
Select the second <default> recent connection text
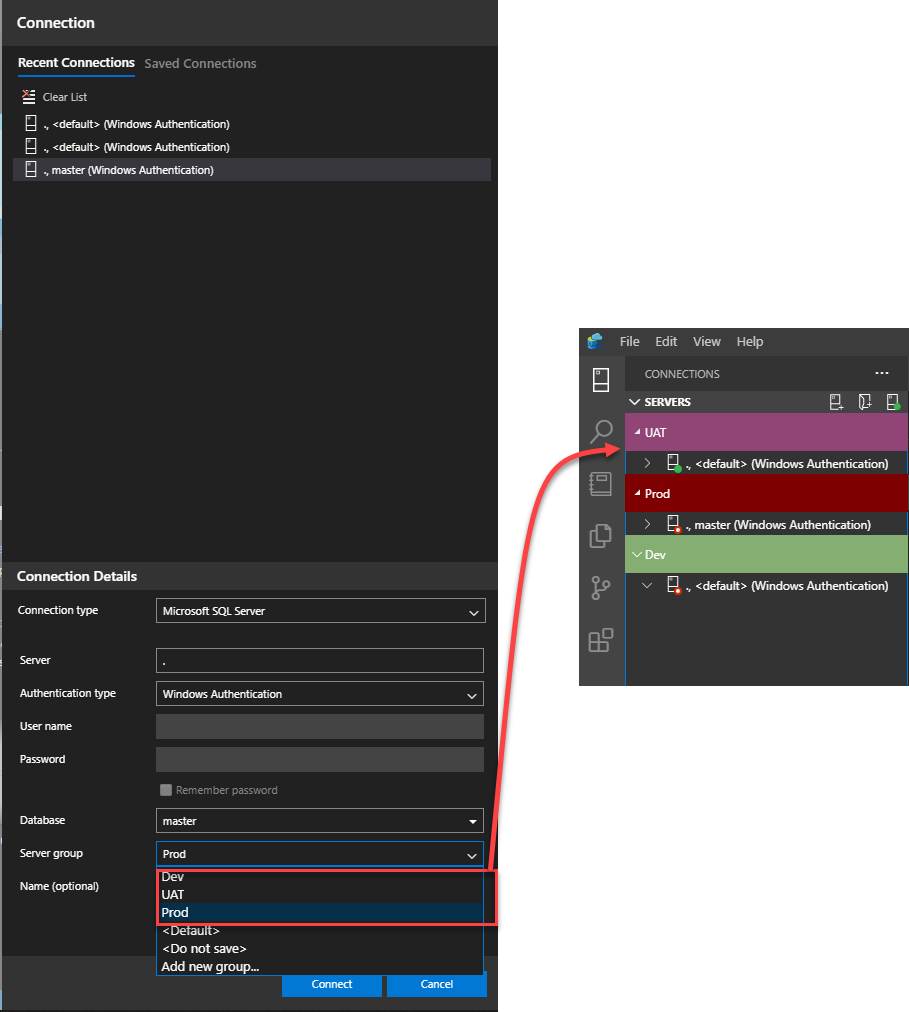[x=136, y=147]
